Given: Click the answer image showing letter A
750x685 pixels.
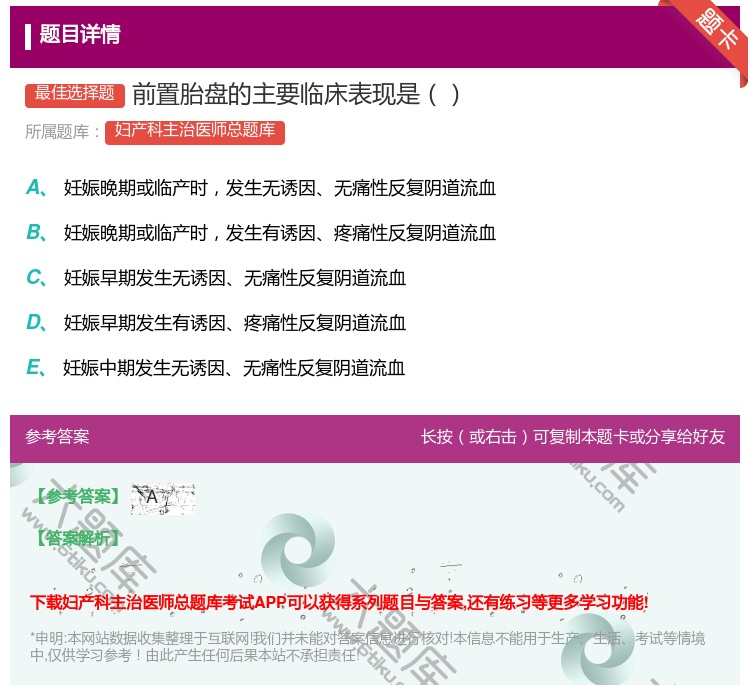Looking at the screenshot, I should 162,497.
